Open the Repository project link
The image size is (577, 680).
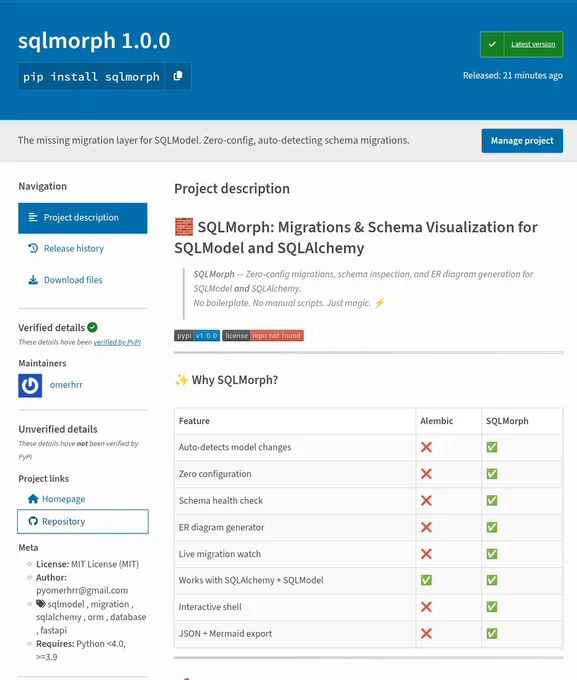tap(83, 521)
